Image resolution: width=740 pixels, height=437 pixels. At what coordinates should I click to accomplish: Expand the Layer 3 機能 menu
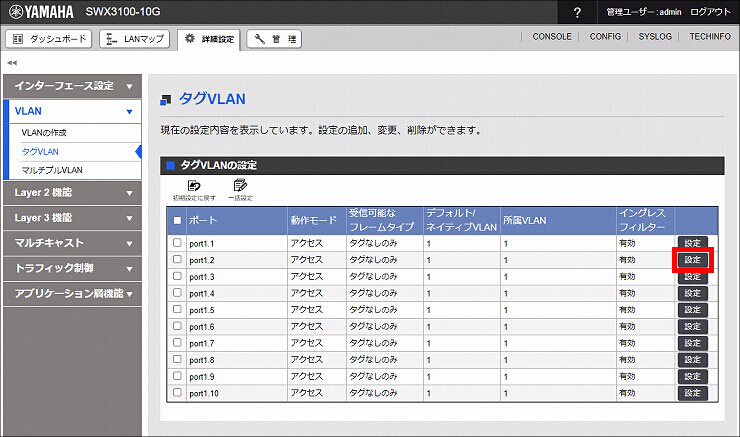tap(72, 218)
